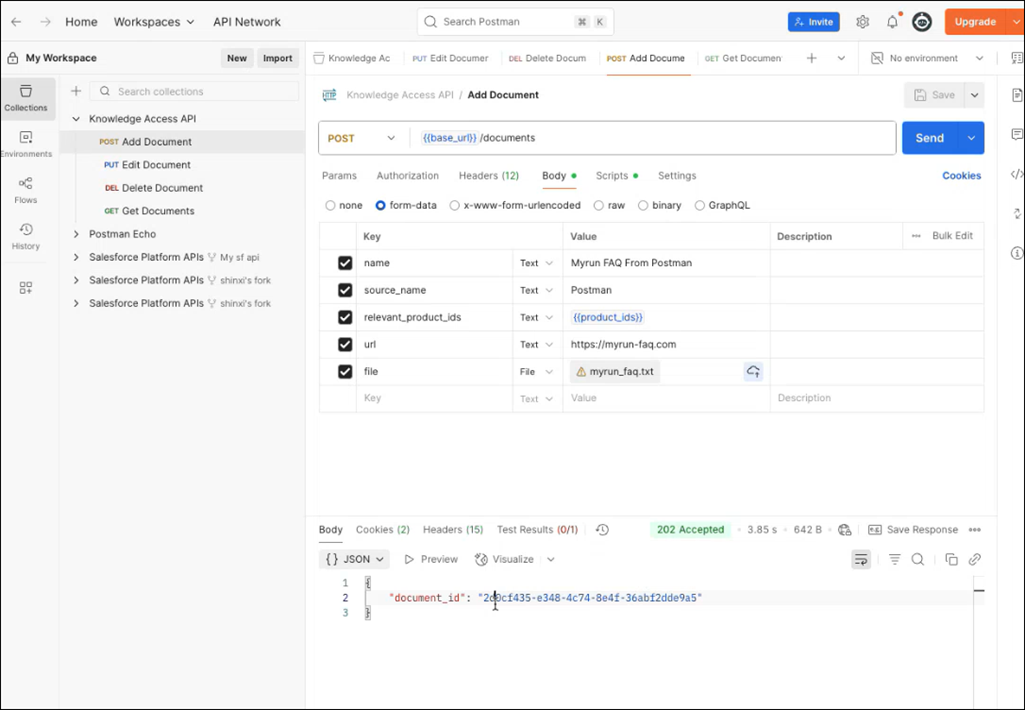Open the Flows sidebar panel

pyautogui.click(x=26, y=190)
